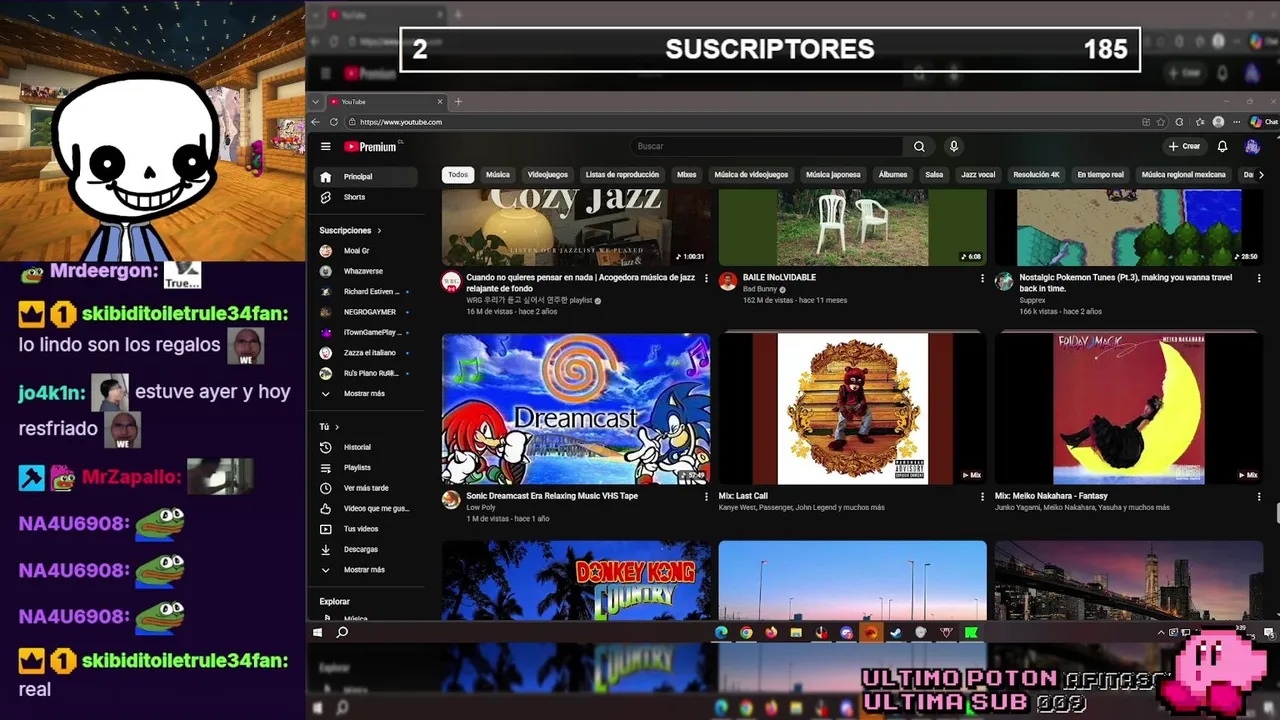
Task: Open the YouTube hamburger guide menu
Action: 325,146
